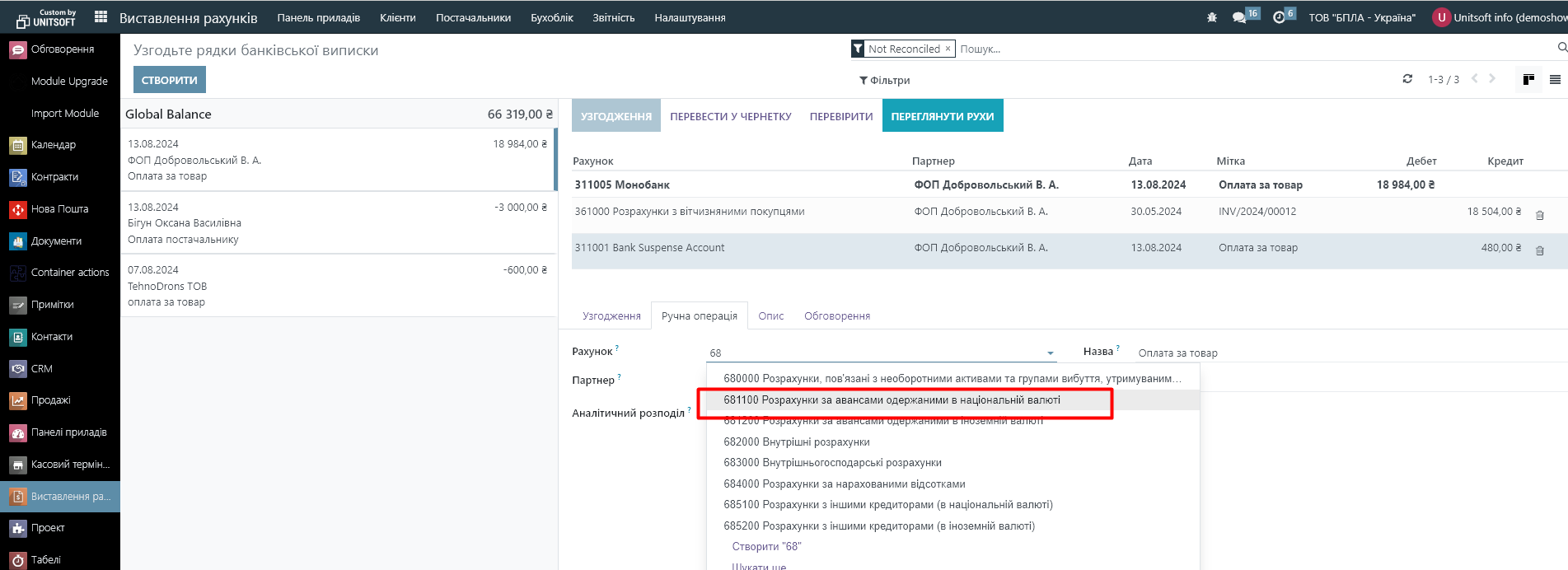Click the СТВОРИТИ button
The image size is (1568, 570).
(x=169, y=80)
